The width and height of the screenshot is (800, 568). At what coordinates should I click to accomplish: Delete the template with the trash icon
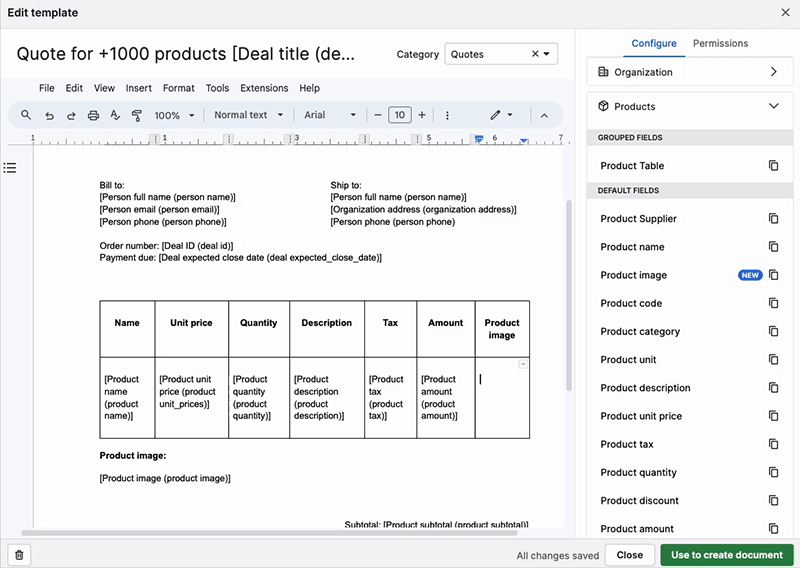[x=19, y=555]
